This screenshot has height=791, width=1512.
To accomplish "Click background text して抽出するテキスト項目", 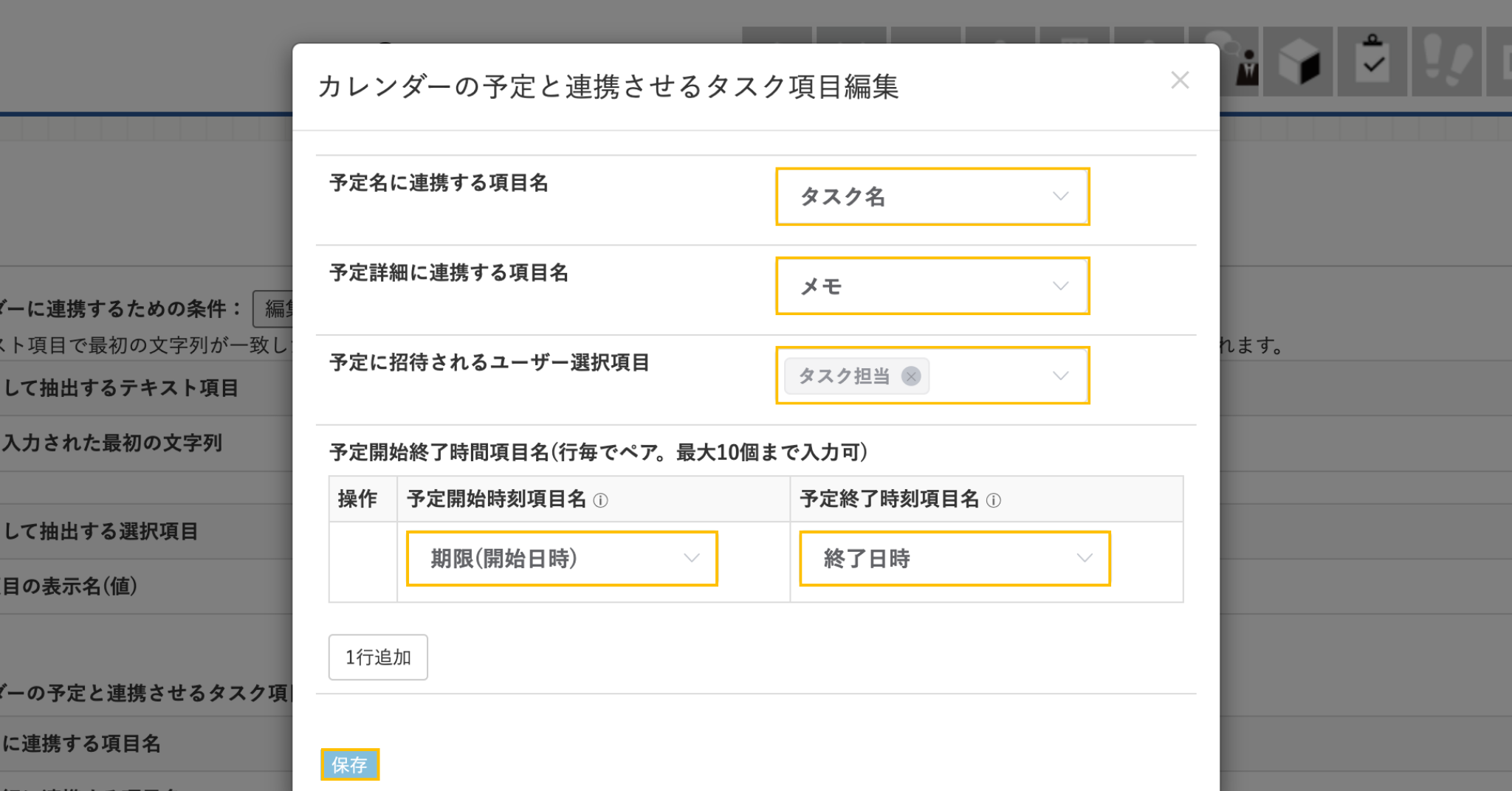I will pyautogui.click(x=121, y=388).
